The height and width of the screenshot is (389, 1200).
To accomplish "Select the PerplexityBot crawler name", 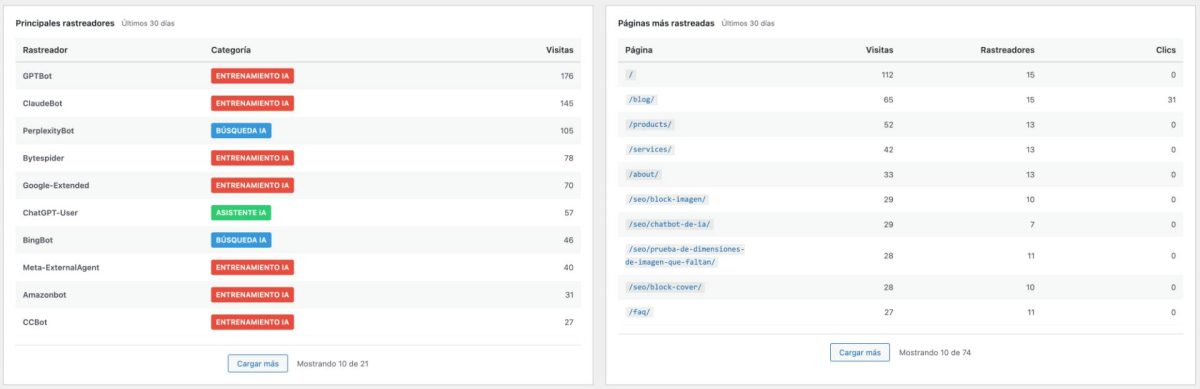I will point(48,130).
